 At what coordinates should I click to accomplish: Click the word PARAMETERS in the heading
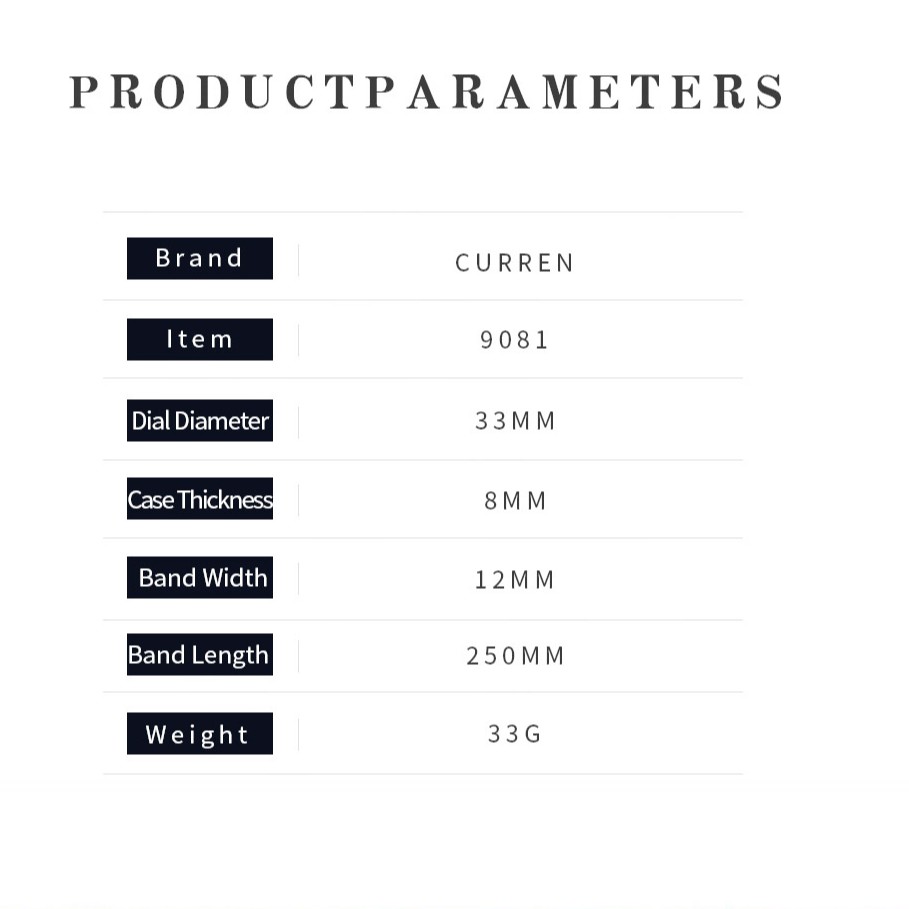tap(576, 92)
